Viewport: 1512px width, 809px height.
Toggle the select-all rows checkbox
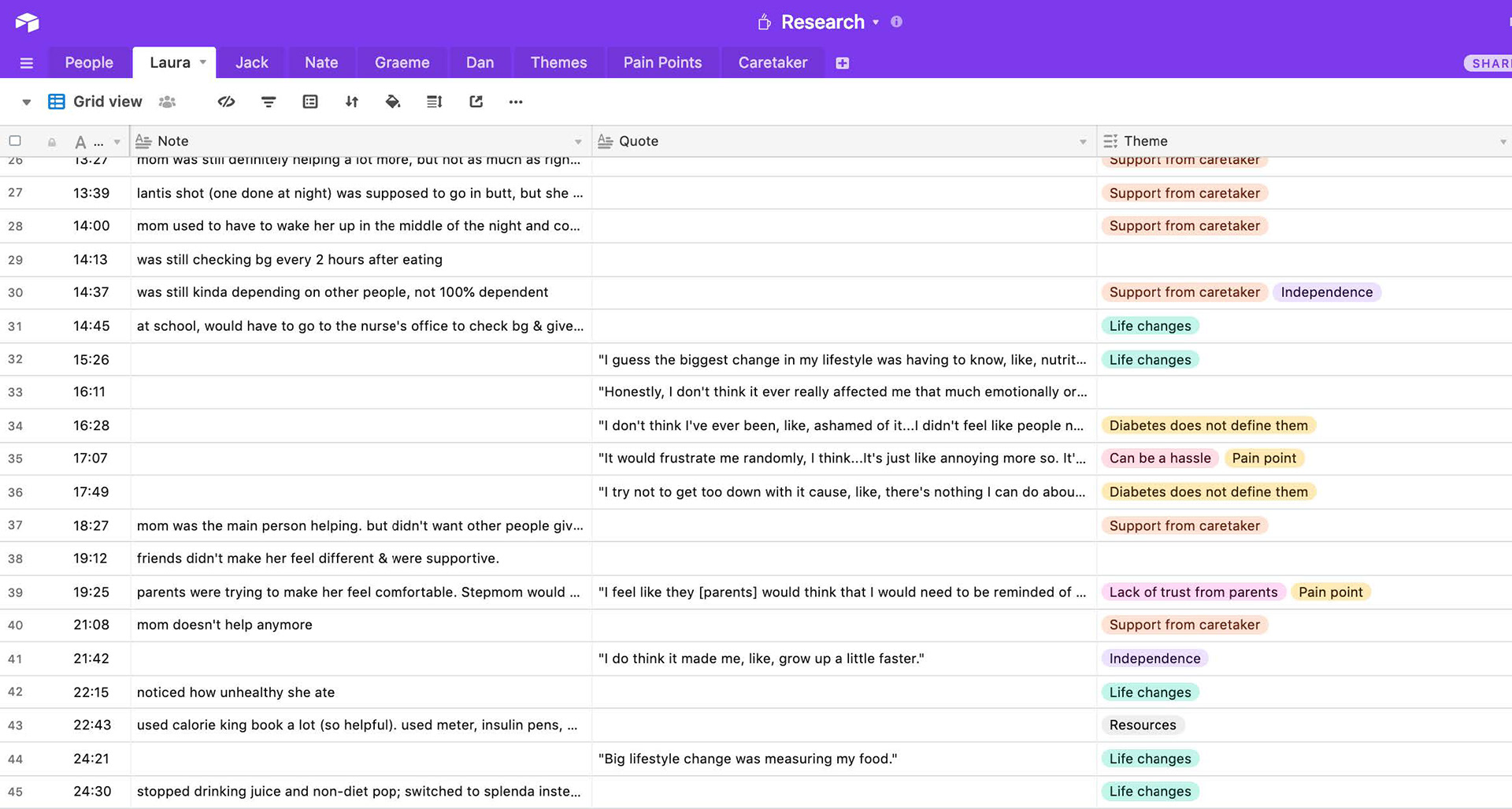(15, 141)
